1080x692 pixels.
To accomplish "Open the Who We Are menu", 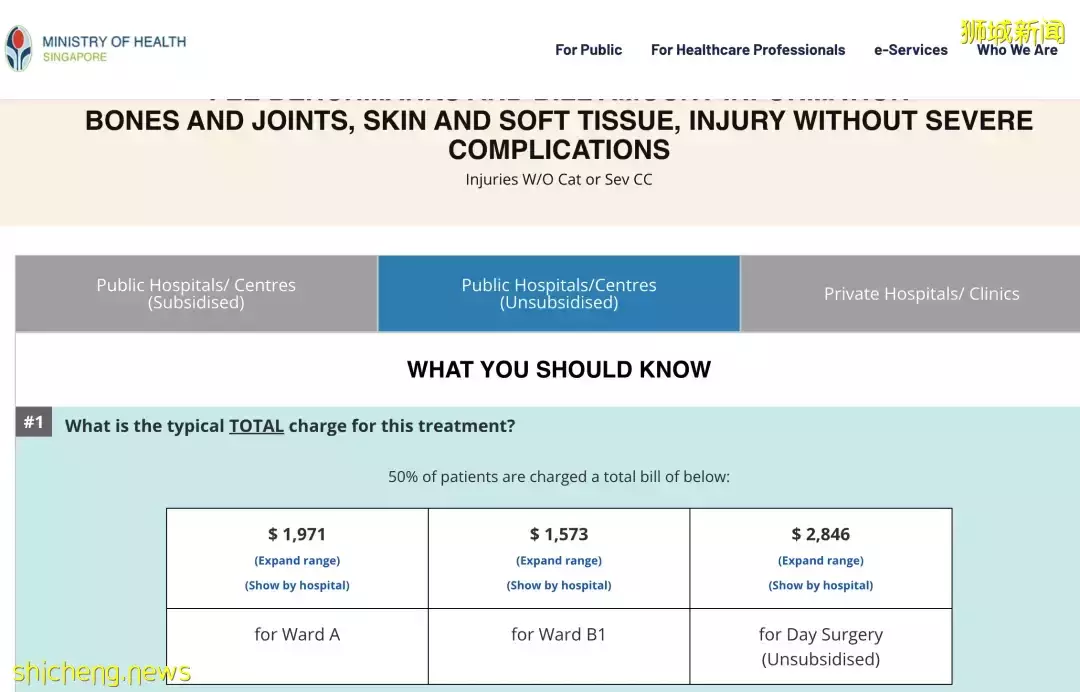I will [1016, 50].
